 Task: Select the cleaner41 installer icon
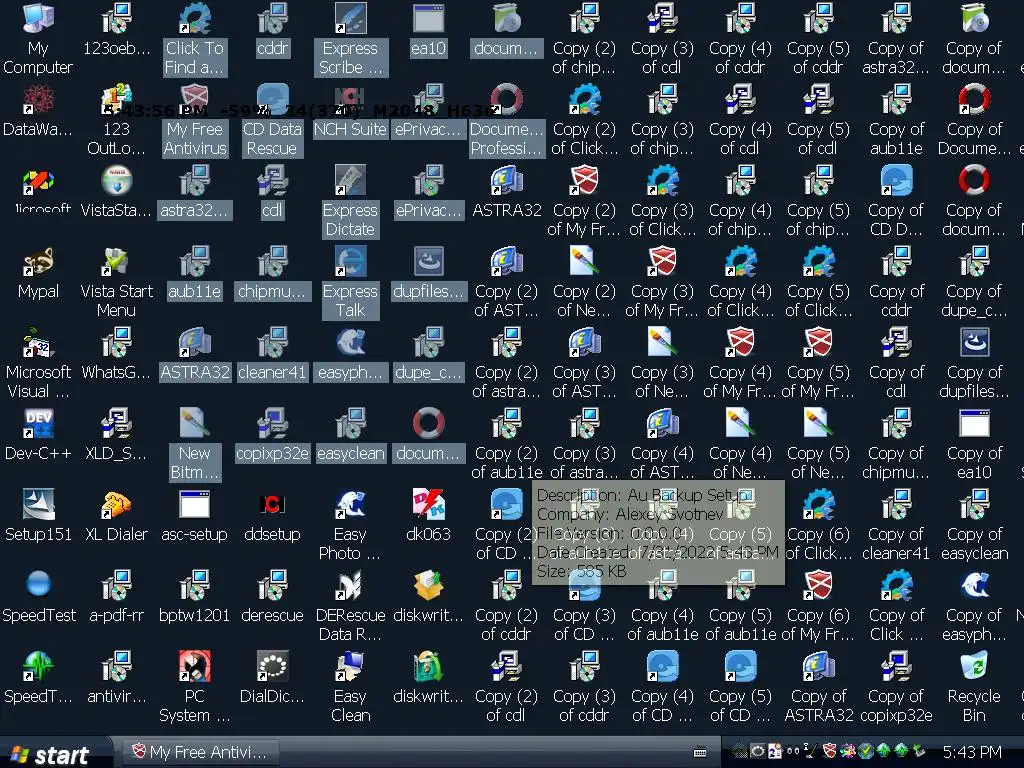(x=272, y=343)
